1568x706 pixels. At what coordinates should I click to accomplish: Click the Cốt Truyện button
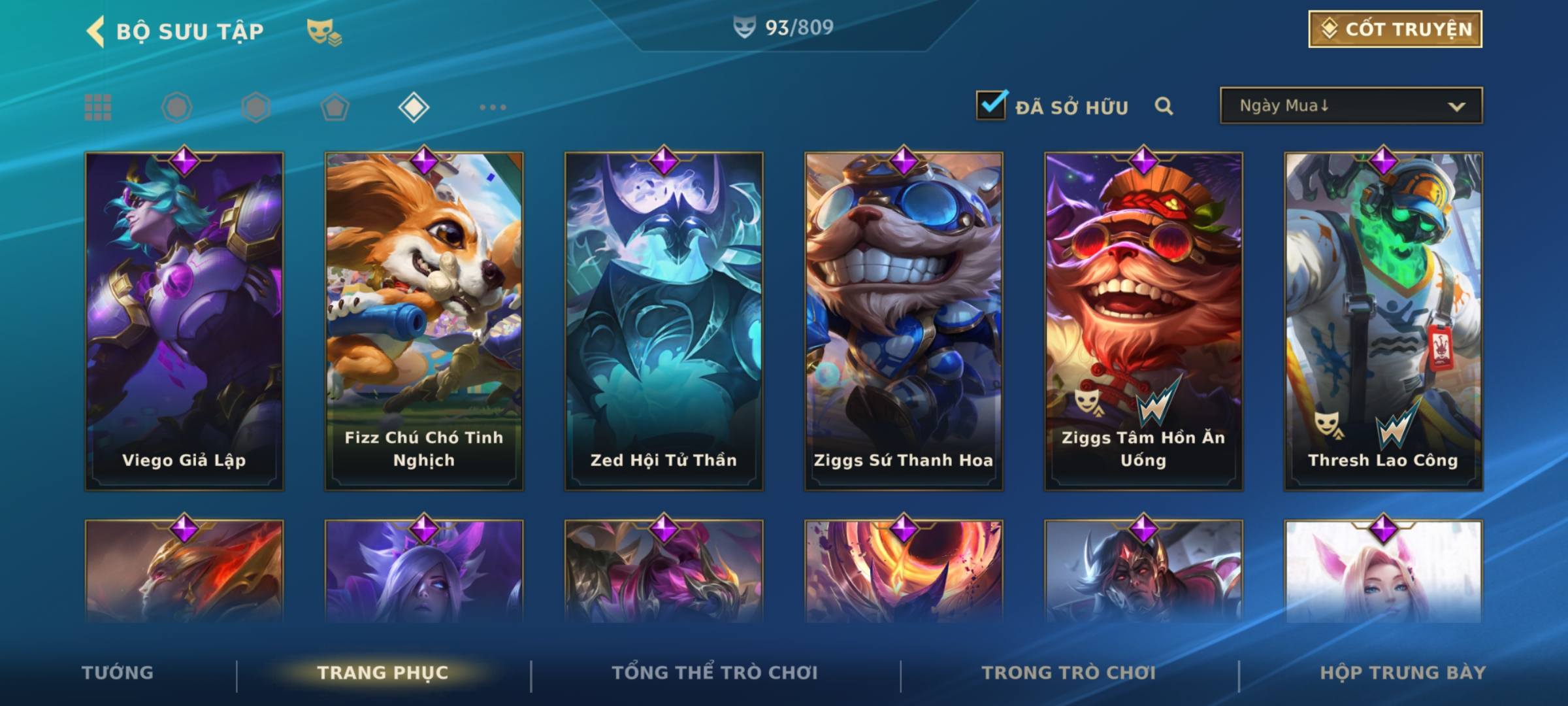coord(1395,29)
